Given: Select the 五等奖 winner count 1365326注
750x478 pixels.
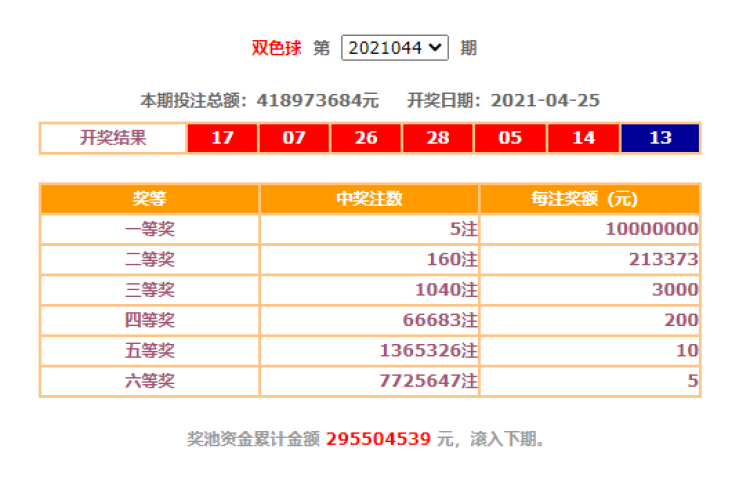Looking at the screenshot, I should [429, 351].
